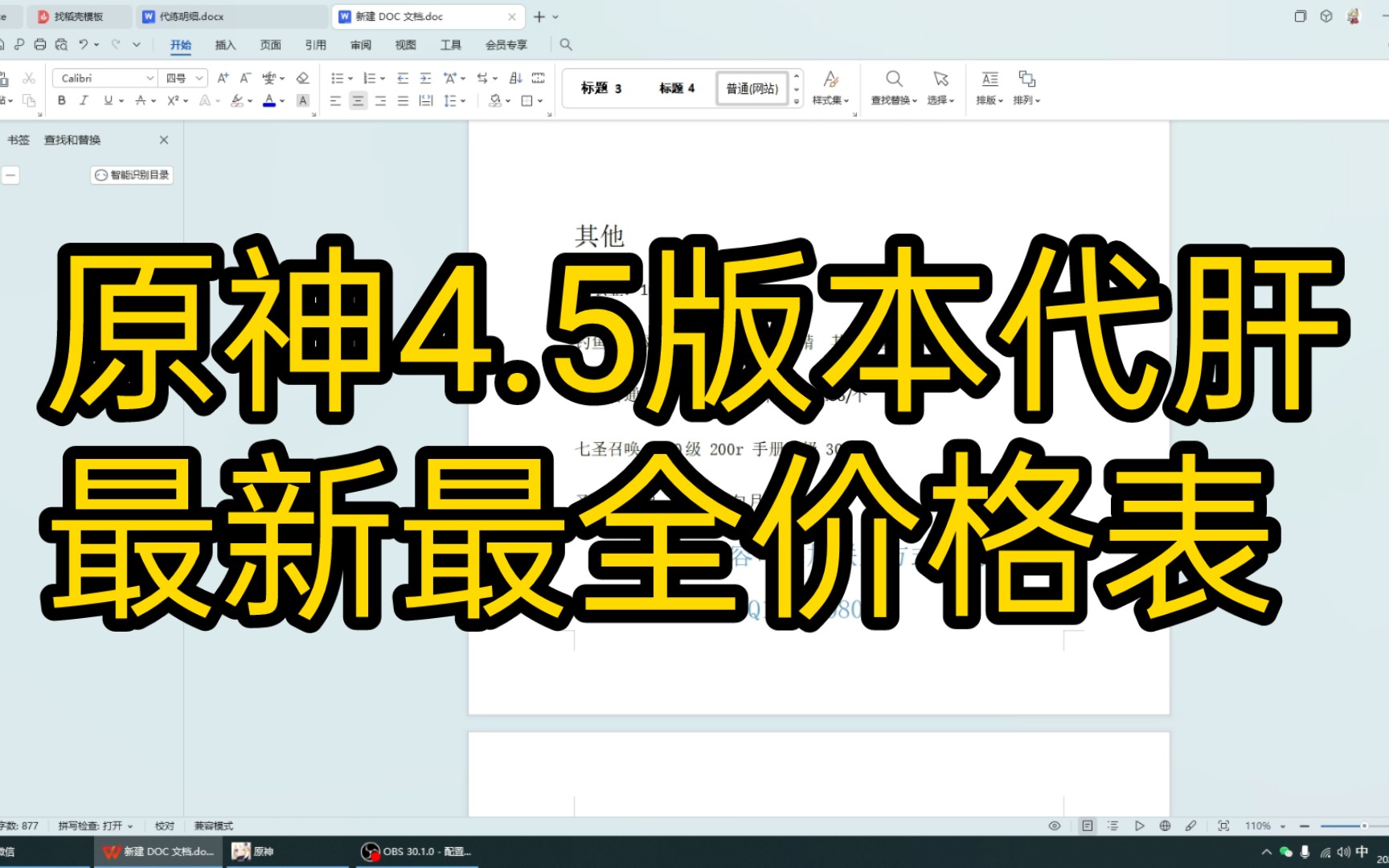This screenshot has width=1389, height=868.
Task: Justify the paragraph text
Action: click(403, 100)
